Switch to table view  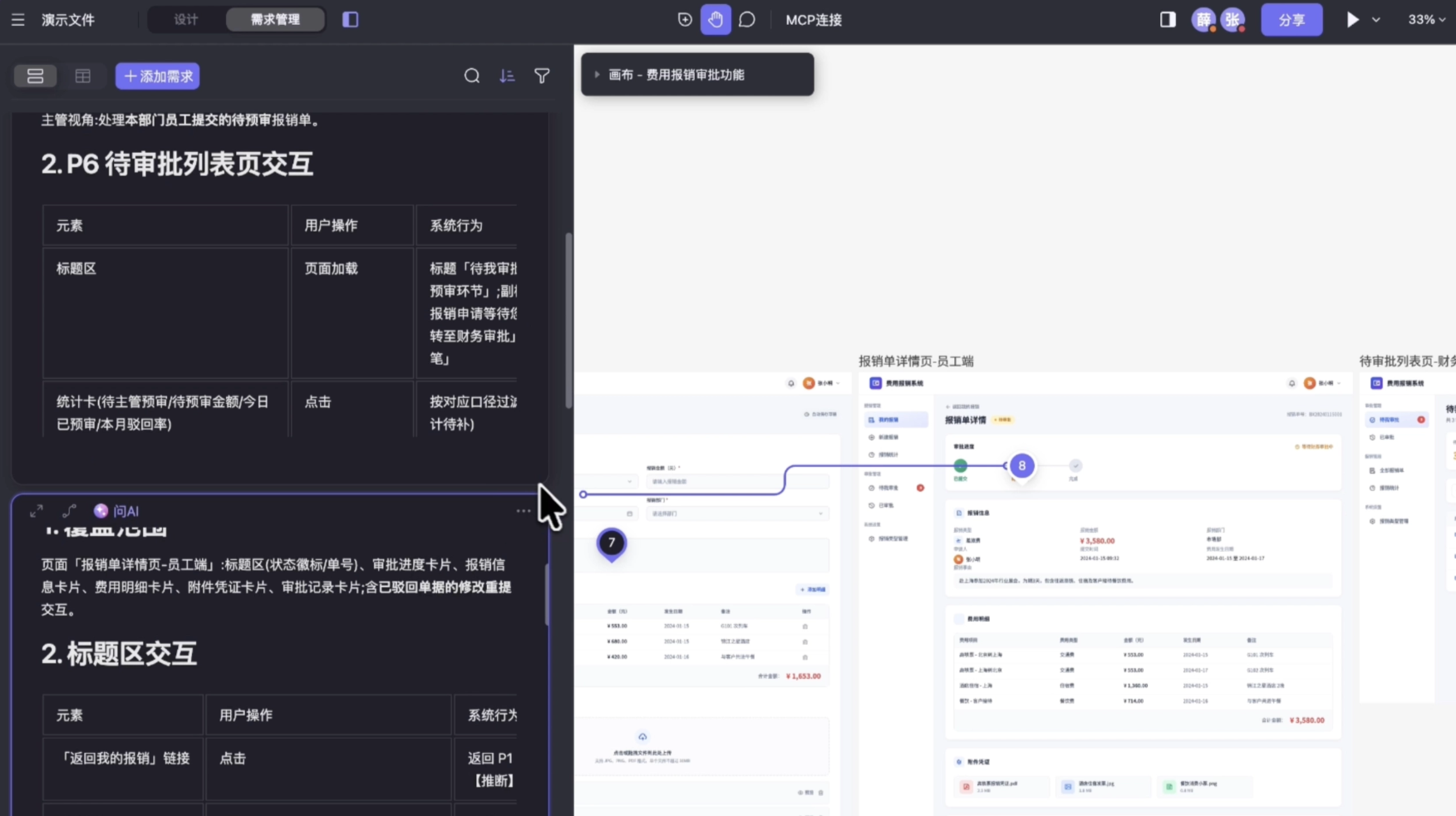pyautogui.click(x=82, y=76)
